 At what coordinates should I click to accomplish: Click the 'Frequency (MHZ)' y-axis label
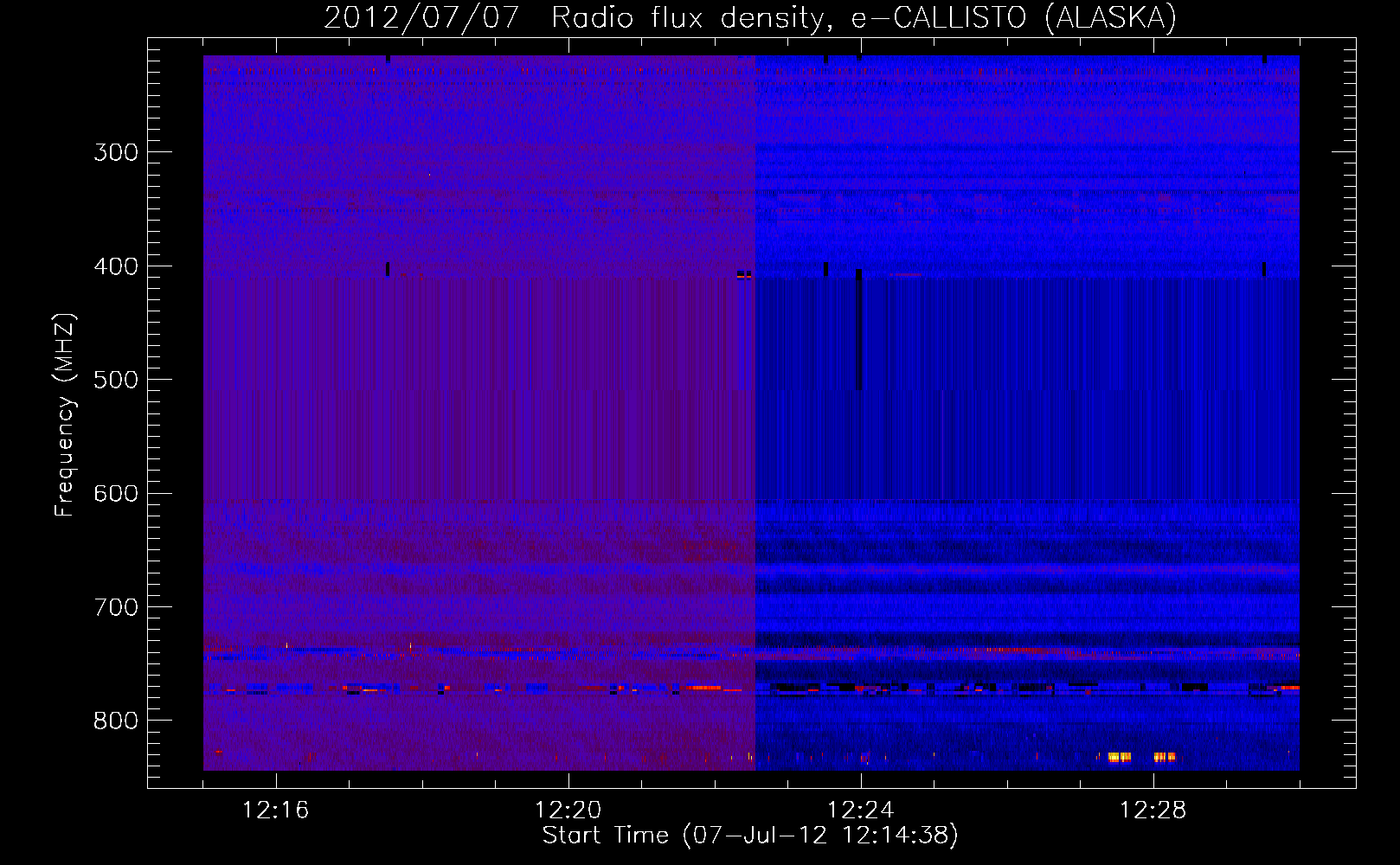tap(65, 415)
